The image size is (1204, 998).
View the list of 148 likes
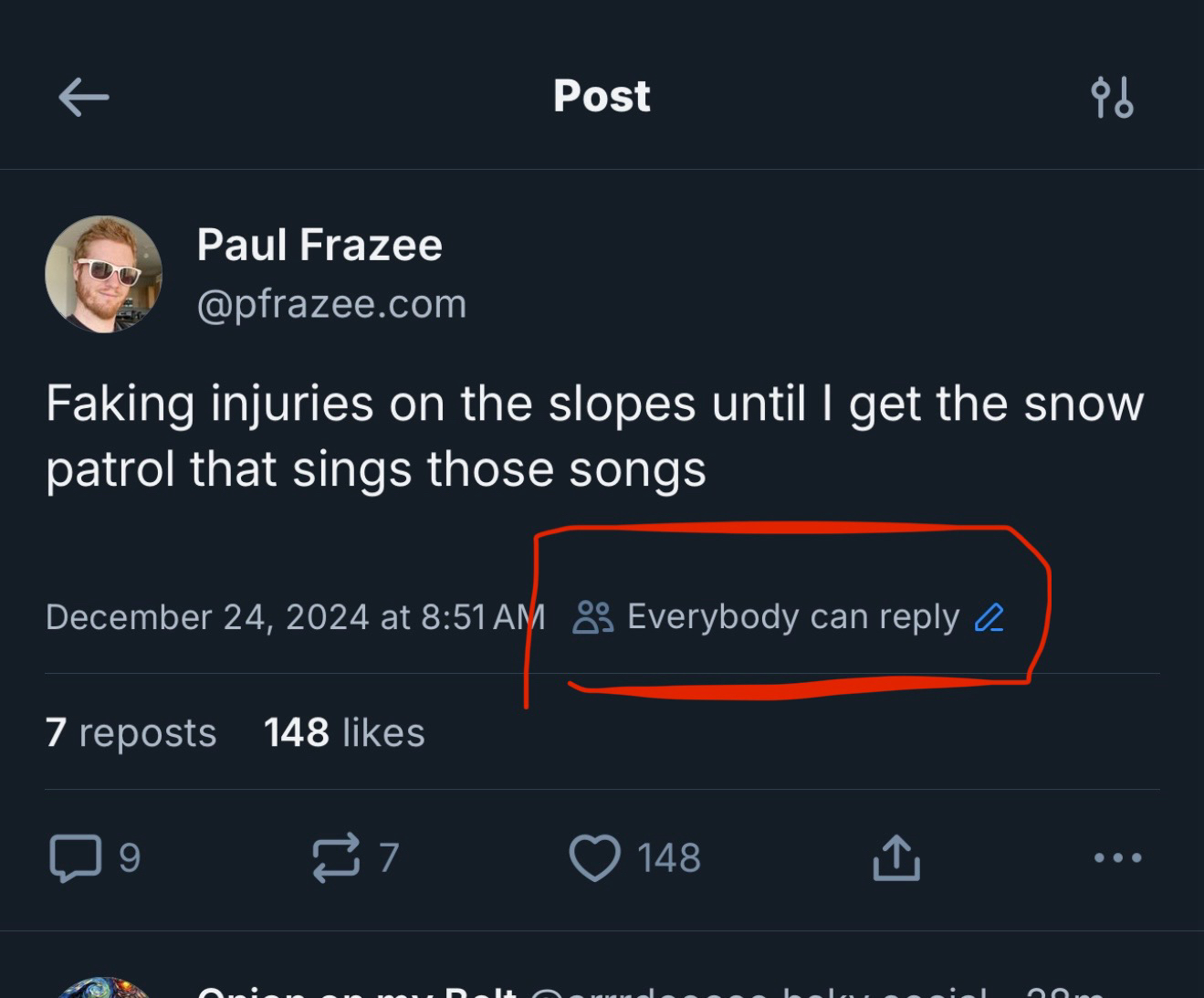pos(344,733)
